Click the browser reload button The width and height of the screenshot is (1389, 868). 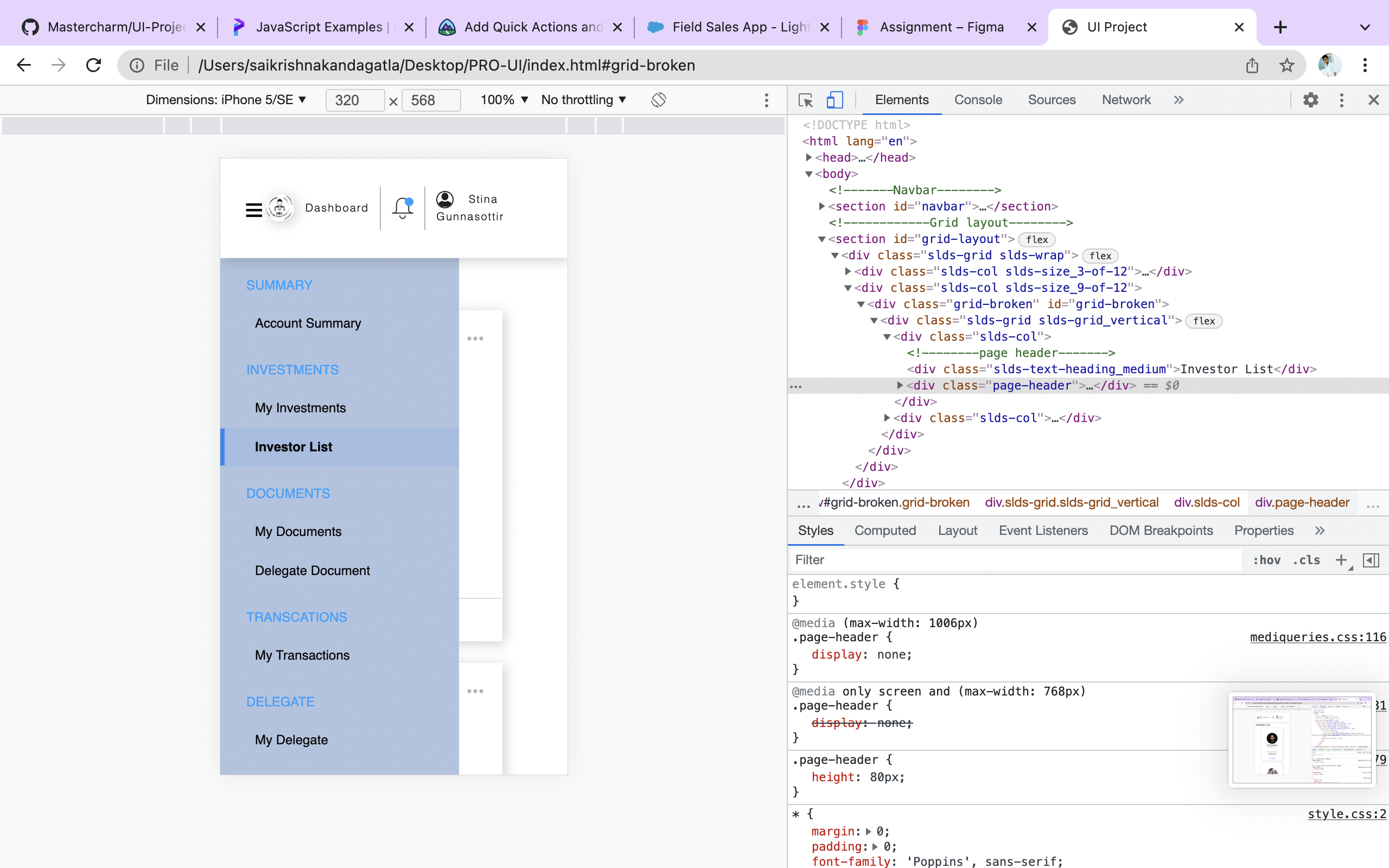[93, 65]
